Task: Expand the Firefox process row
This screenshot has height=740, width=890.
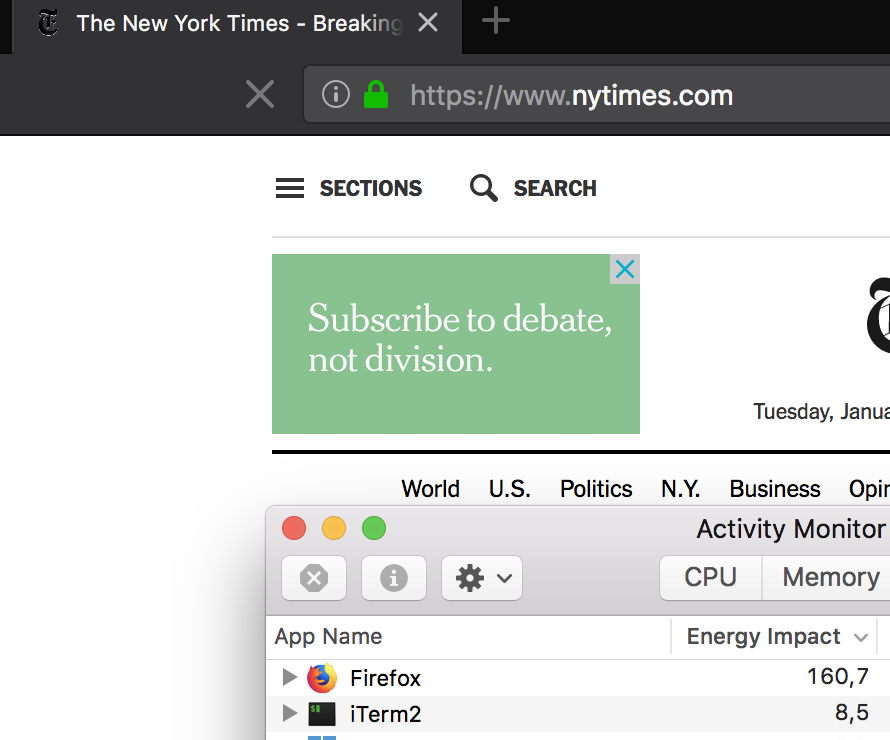Action: click(x=289, y=677)
